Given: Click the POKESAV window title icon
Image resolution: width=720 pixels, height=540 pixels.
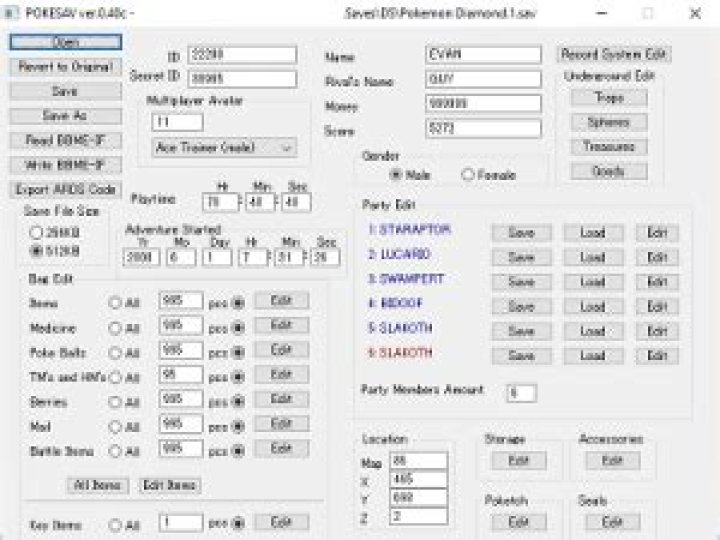Looking at the screenshot, I should 10,13.
